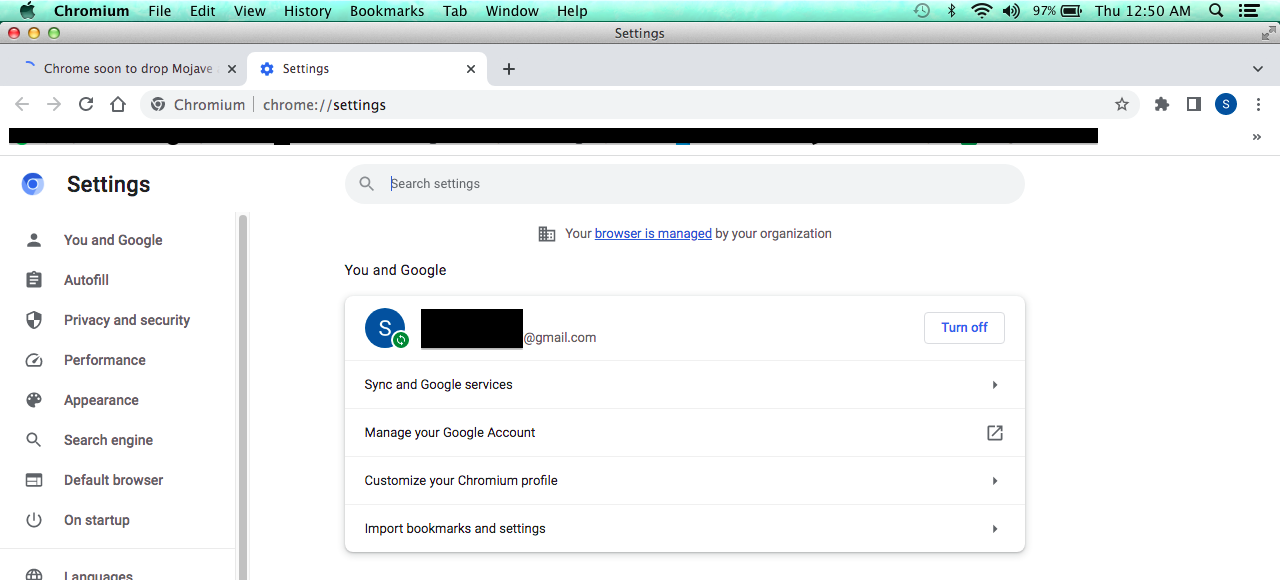Click the Chromium site info icon

158,104
